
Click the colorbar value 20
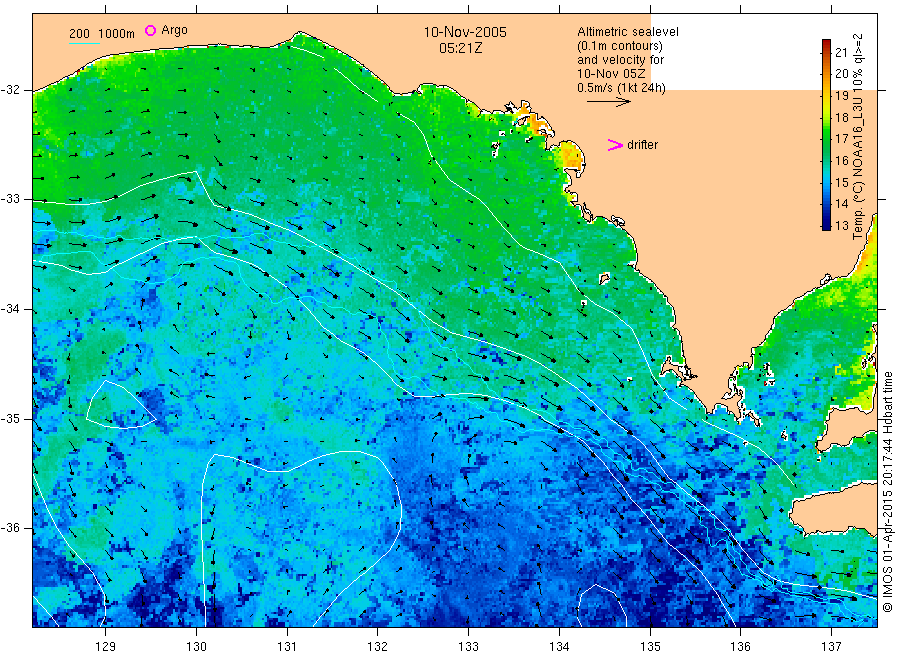(841, 73)
